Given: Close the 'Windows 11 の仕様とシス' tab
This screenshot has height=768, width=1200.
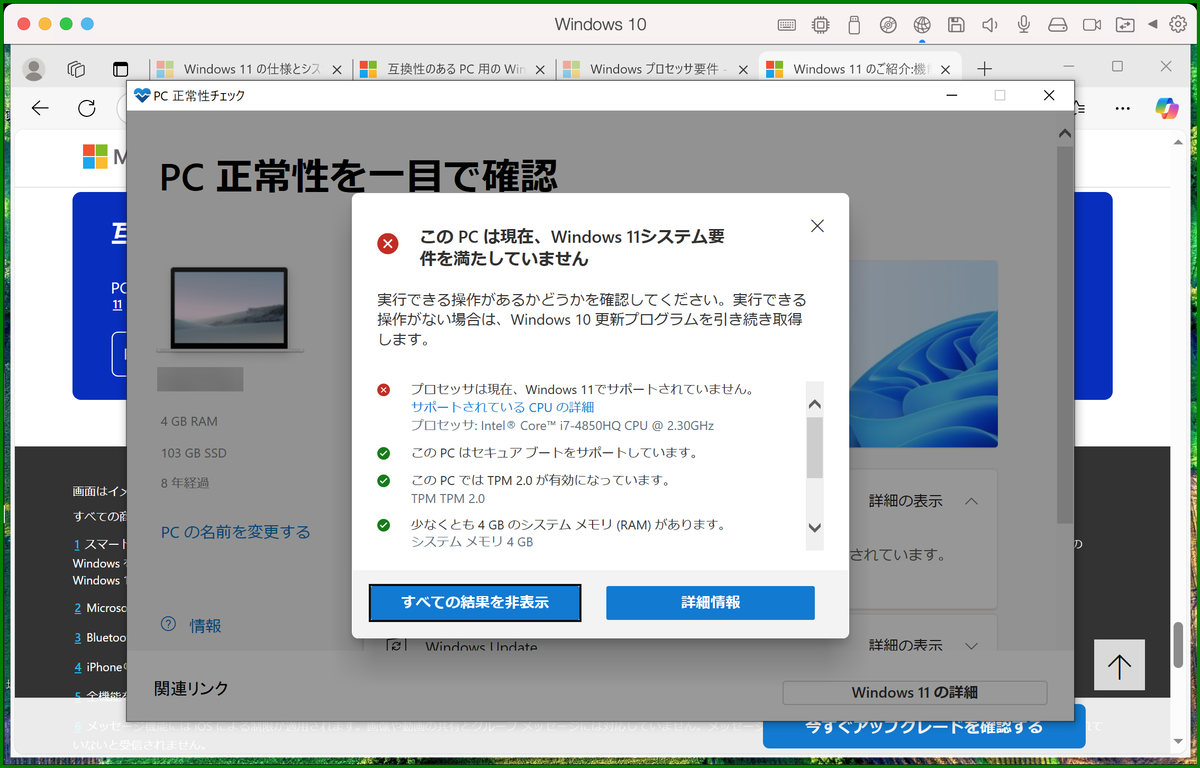Looking at the screenshot, I should point(337,69).
